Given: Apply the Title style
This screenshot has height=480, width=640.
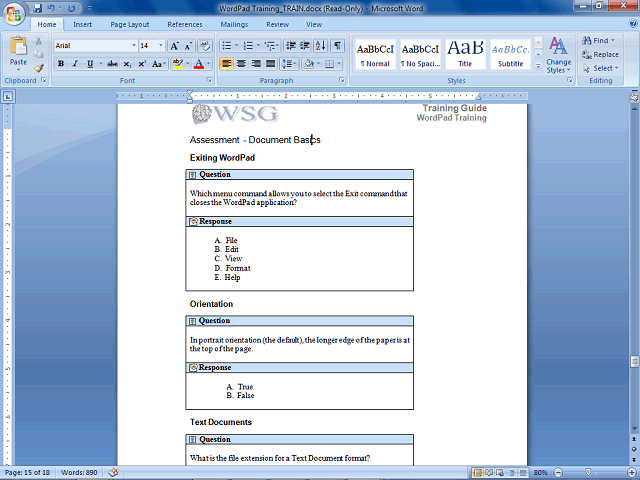Looking at the screenshot, I should [465, 54].
